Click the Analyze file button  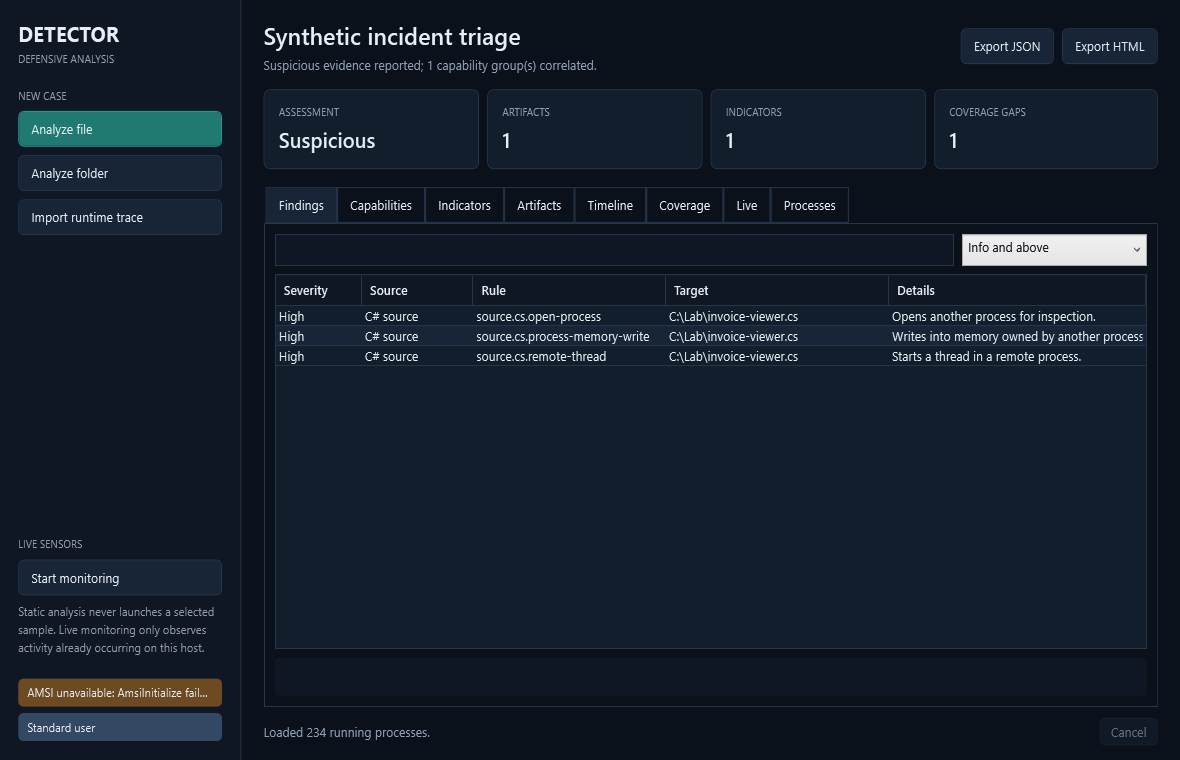[x=120, y=129]
